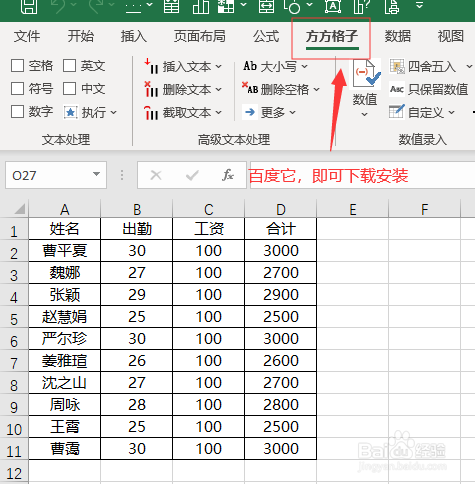
Task: Open the 页面布局 tab
Action: 199,36
